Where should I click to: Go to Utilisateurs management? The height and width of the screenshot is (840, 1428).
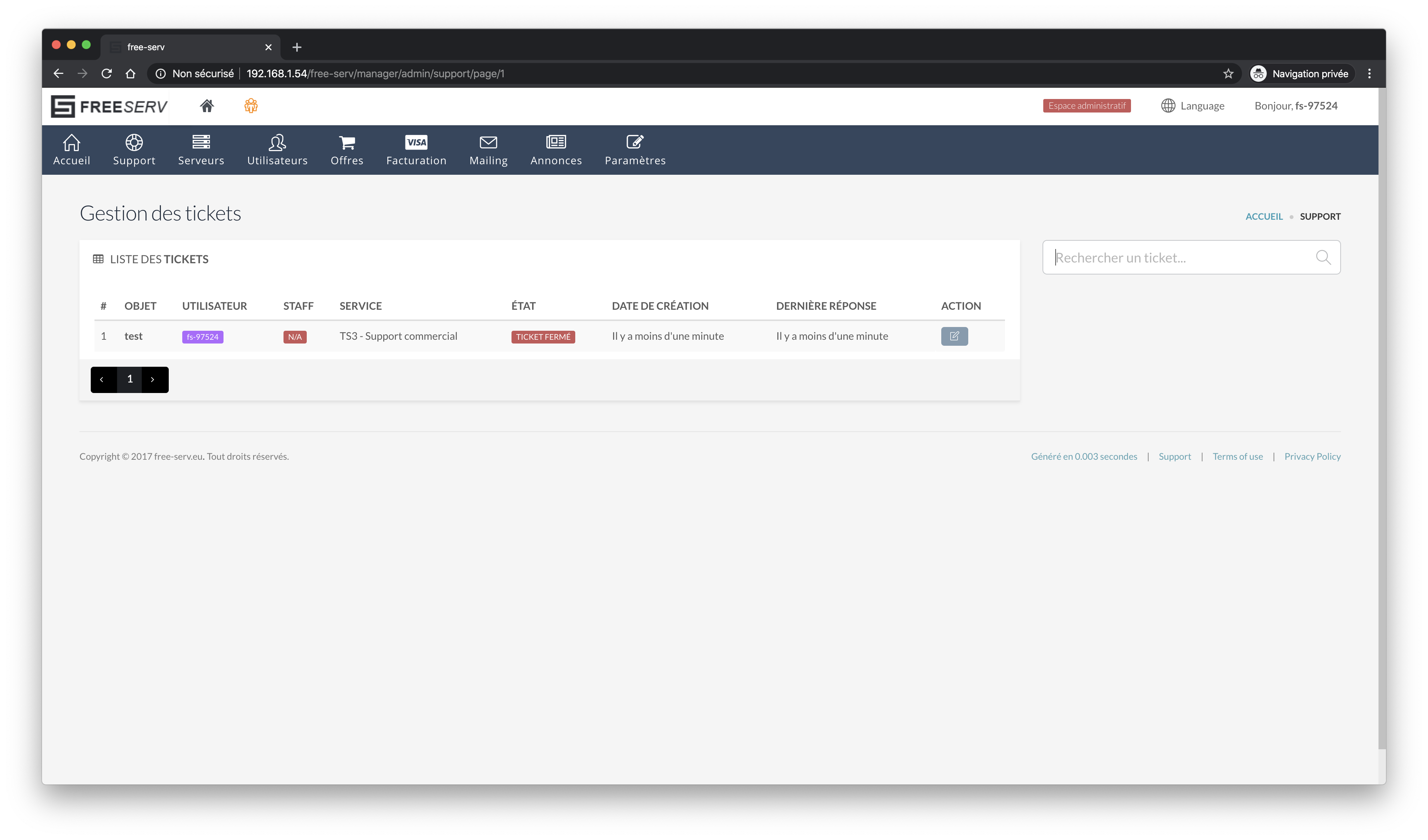277,150
